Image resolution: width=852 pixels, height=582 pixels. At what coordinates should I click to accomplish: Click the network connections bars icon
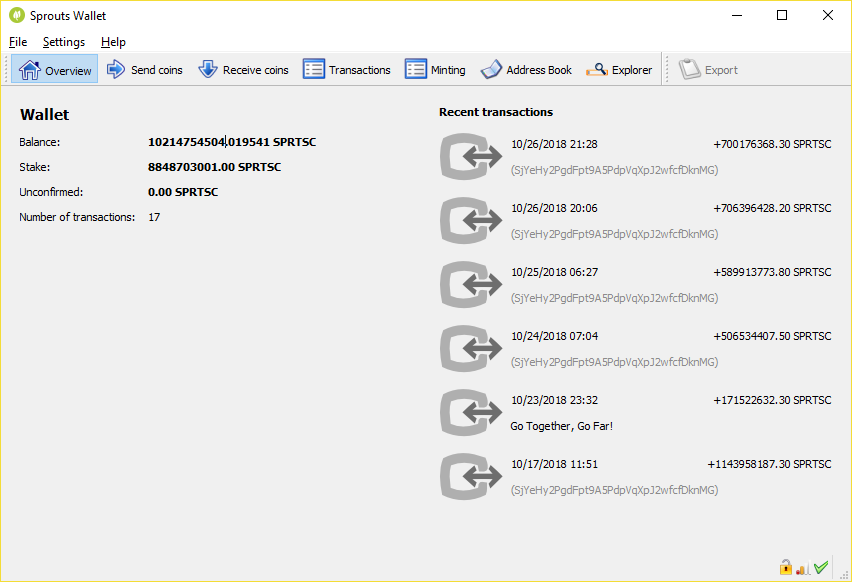[803, 568]
